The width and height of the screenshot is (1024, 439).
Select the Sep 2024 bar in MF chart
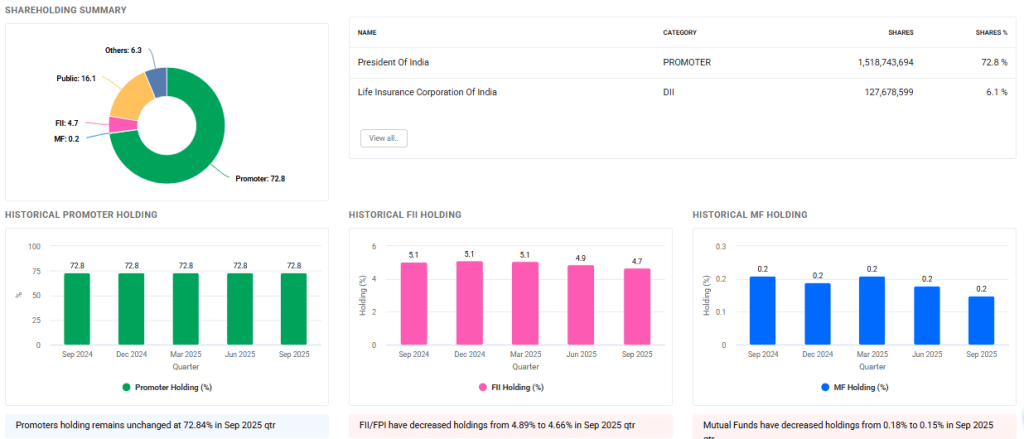(x=762, y=310)
